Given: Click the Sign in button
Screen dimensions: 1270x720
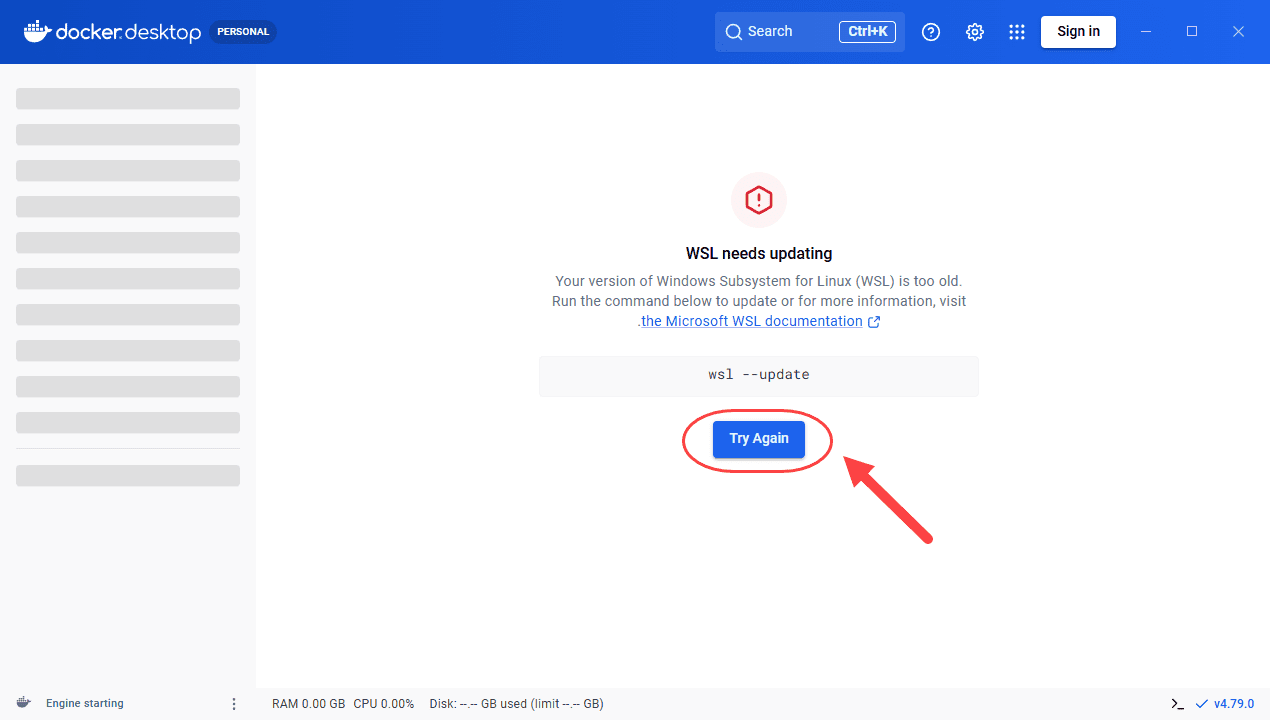Looking at the screenshot, I should pos(1078,31).
